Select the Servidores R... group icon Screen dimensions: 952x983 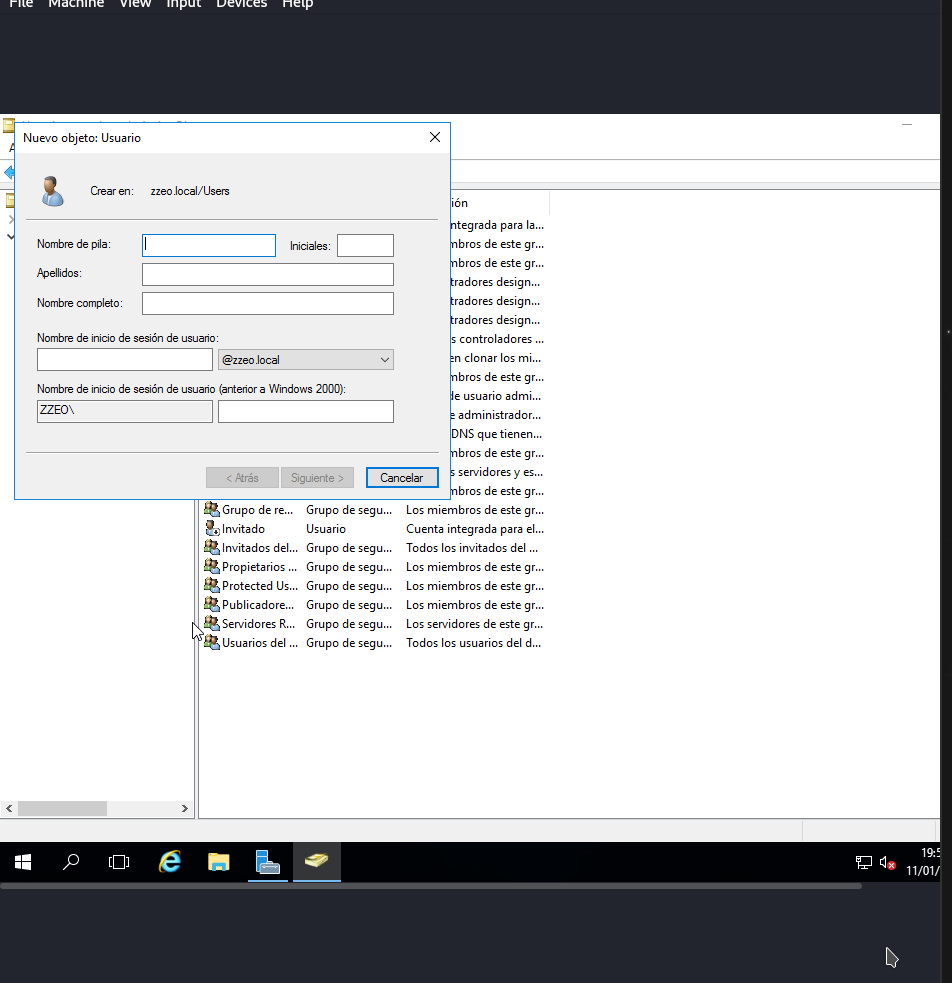coord(212,623)
